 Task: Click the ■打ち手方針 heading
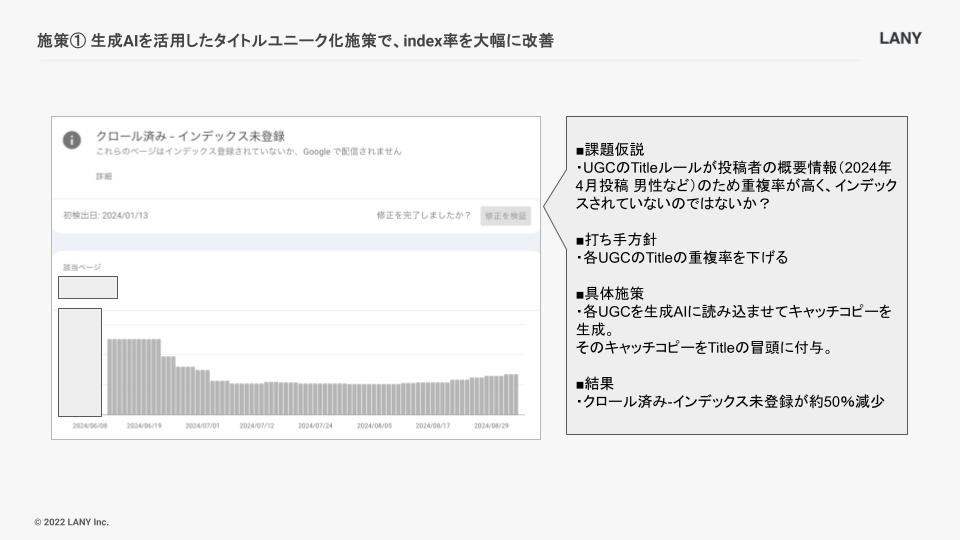point(616,239)
